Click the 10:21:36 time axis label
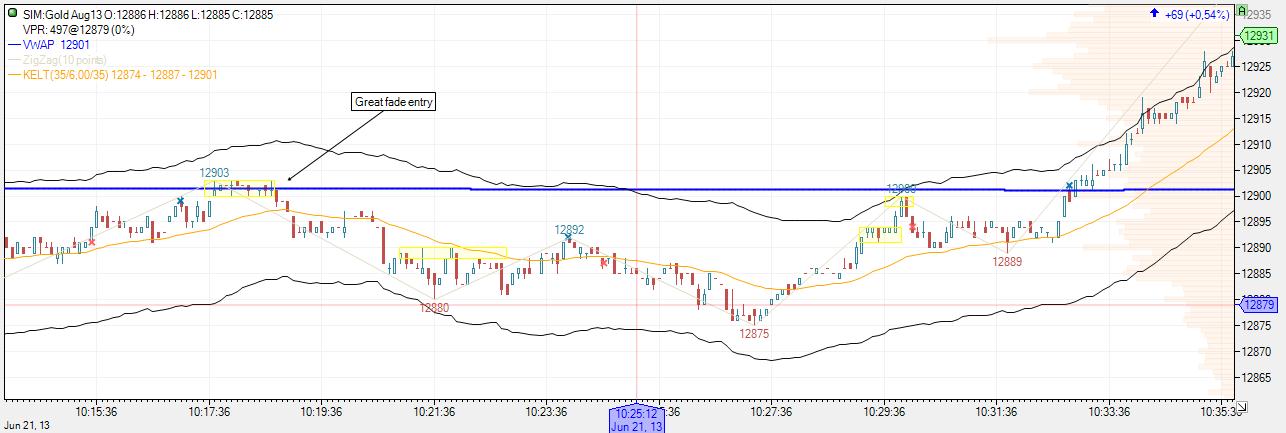Screen dimensions: 1286x433 (x=435, y=411)
